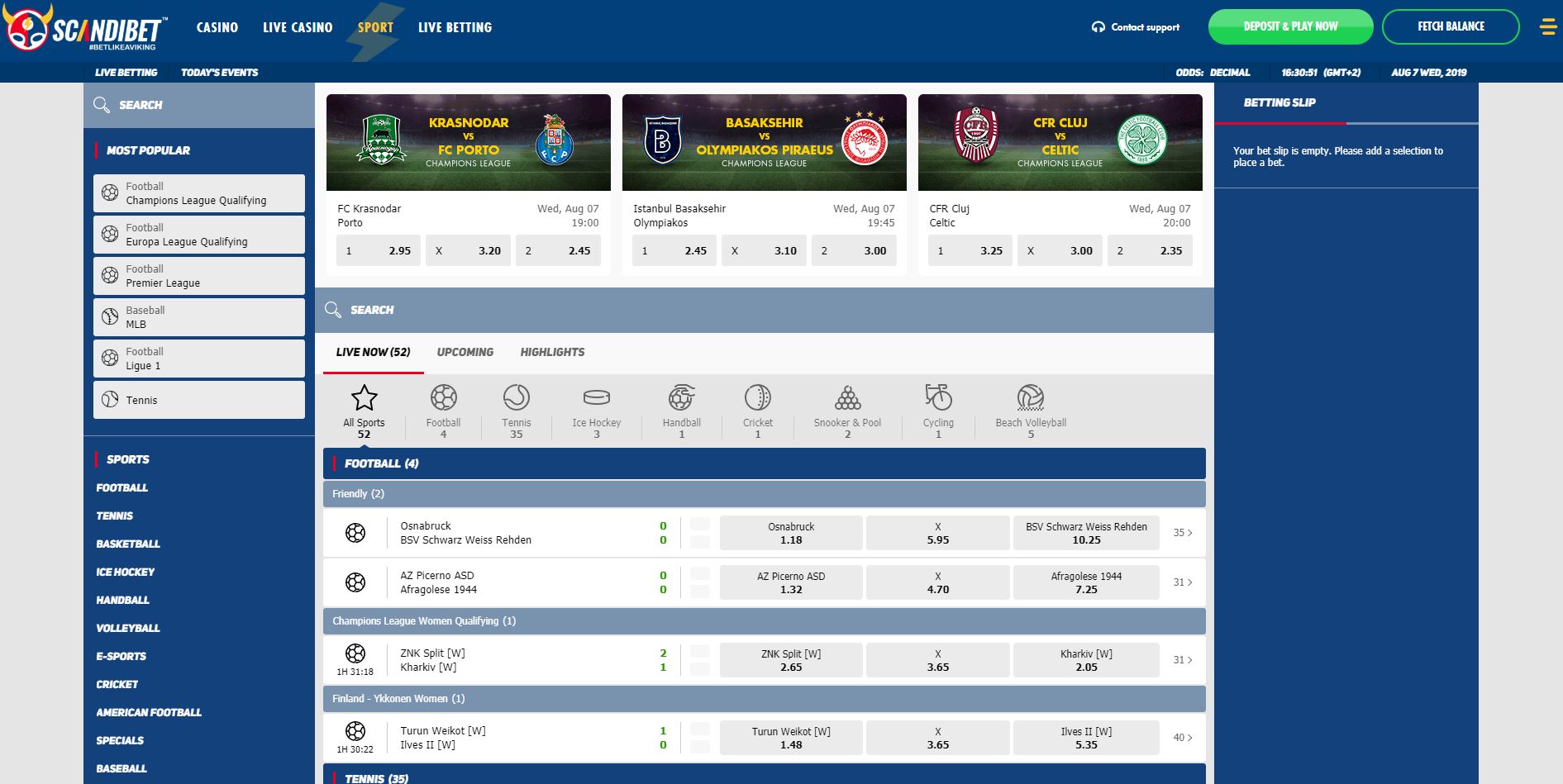Click the Scandibet logo

tap(86, 29)
